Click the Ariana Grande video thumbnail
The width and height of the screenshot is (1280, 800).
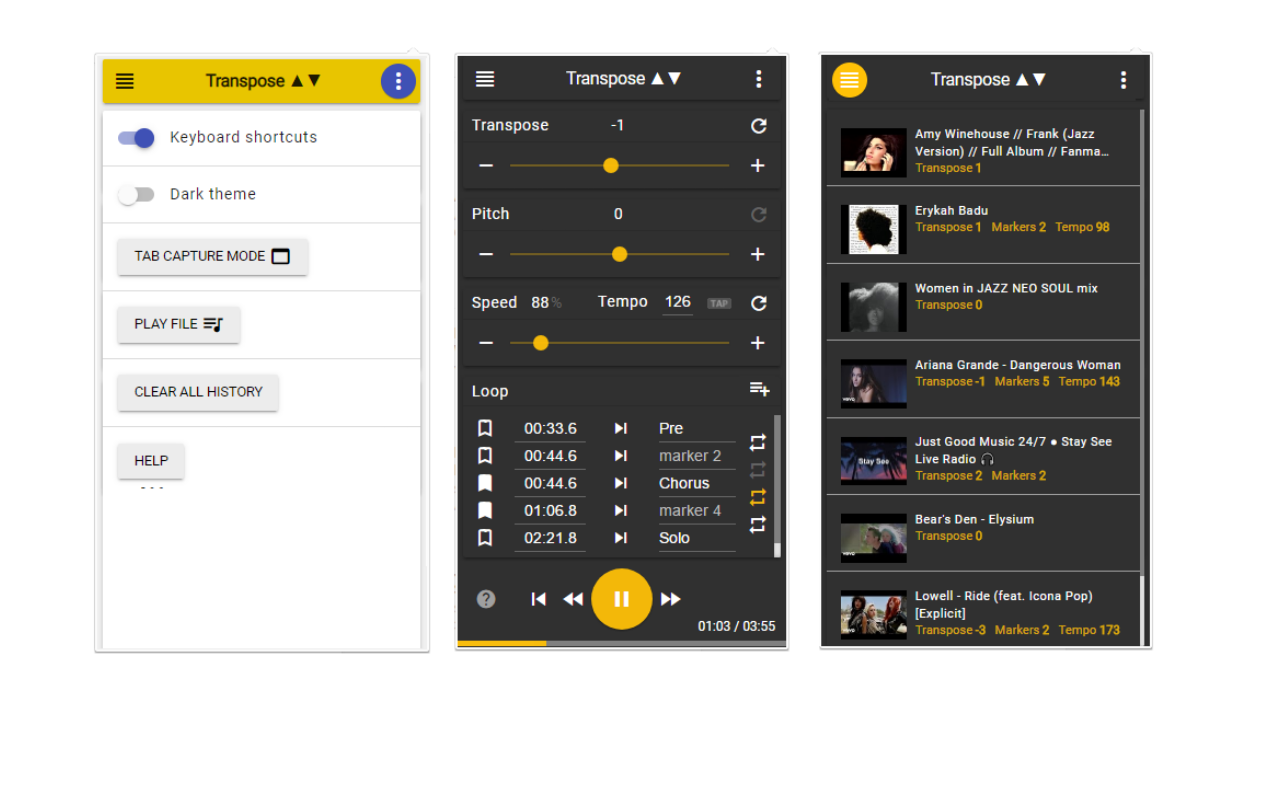(x=874, y=384)
